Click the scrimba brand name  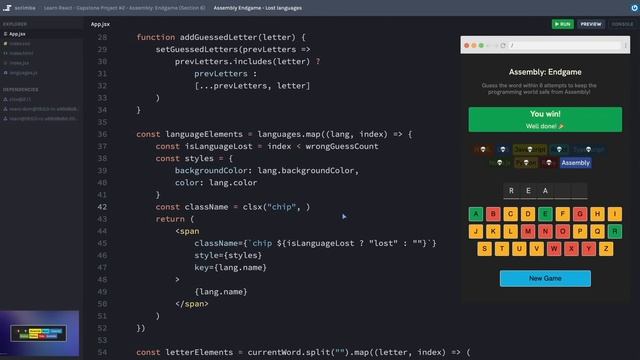(25, 8)
